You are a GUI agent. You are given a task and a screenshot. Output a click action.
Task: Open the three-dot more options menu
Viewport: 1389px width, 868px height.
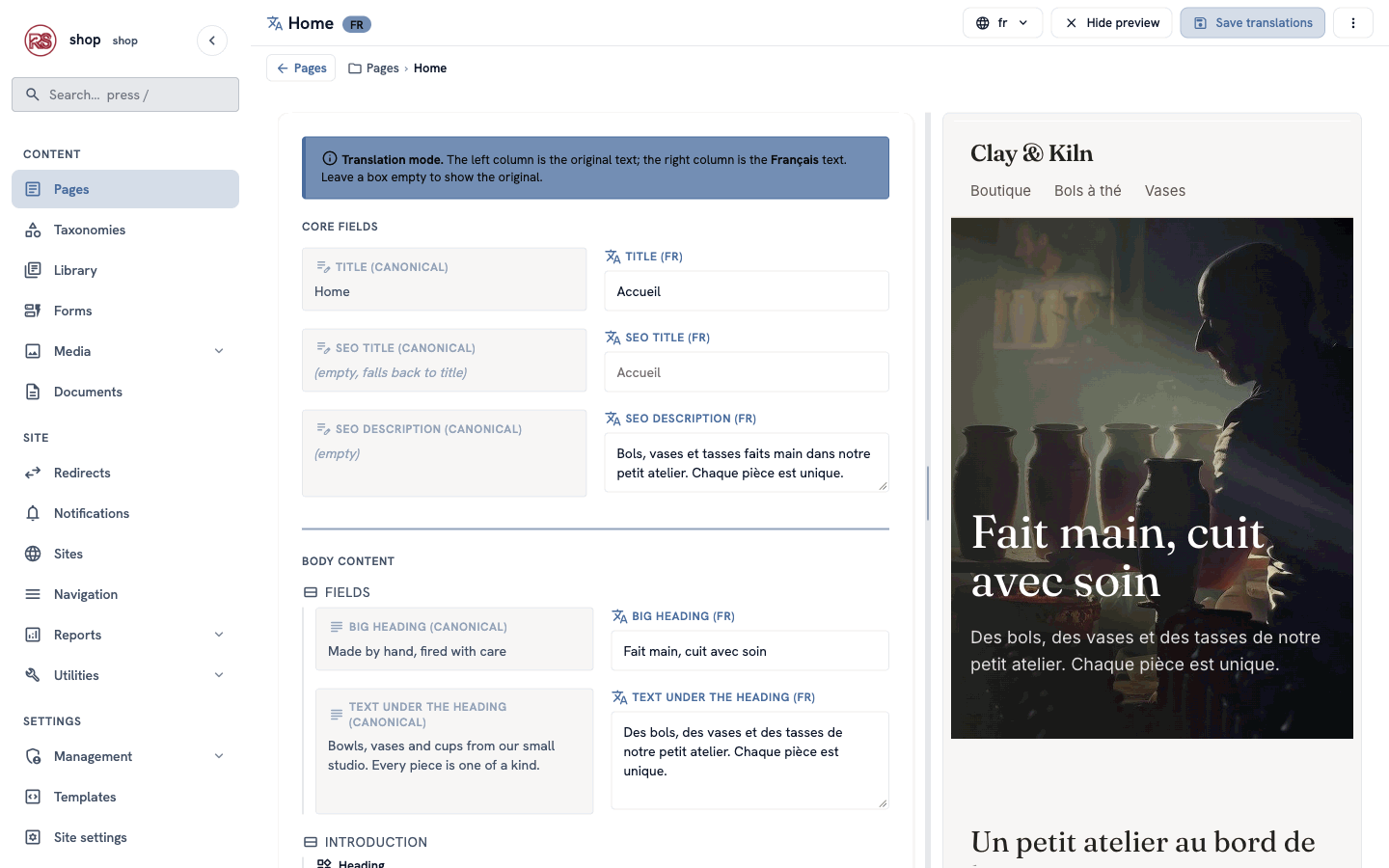coord(1353,23)
